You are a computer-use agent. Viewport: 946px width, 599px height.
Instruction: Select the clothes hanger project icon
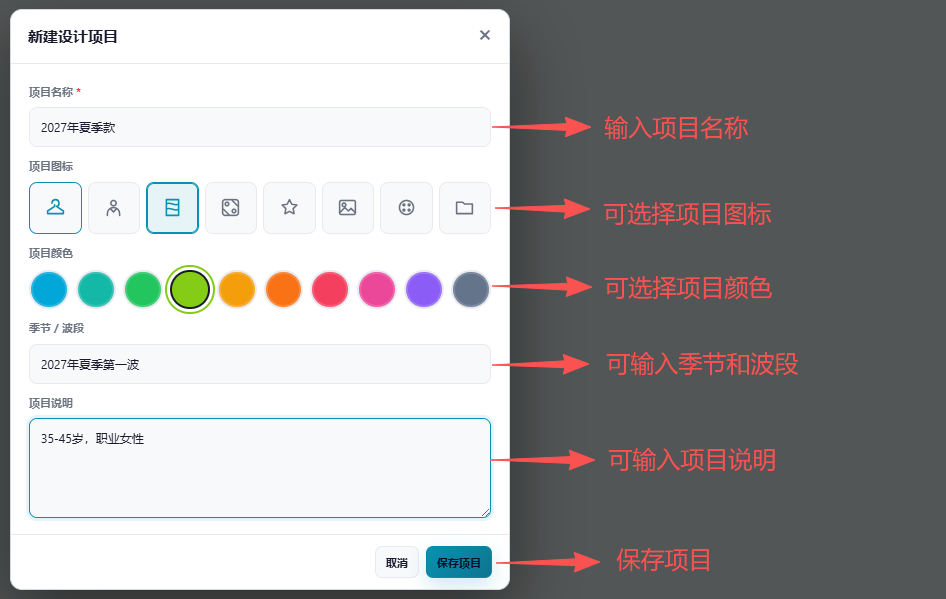[x=56, y=208]
